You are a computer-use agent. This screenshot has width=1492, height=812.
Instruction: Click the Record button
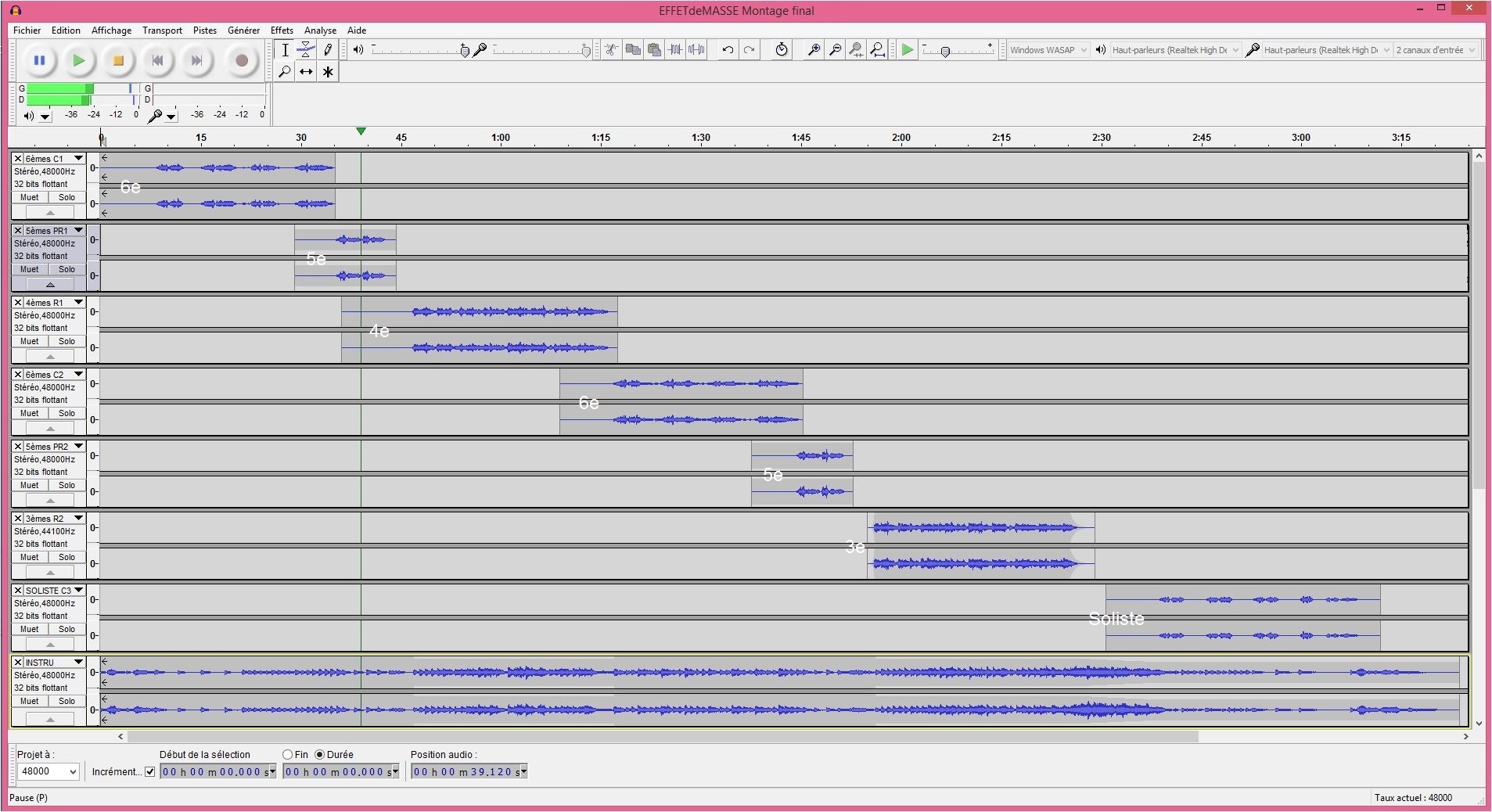coord(242,60)
